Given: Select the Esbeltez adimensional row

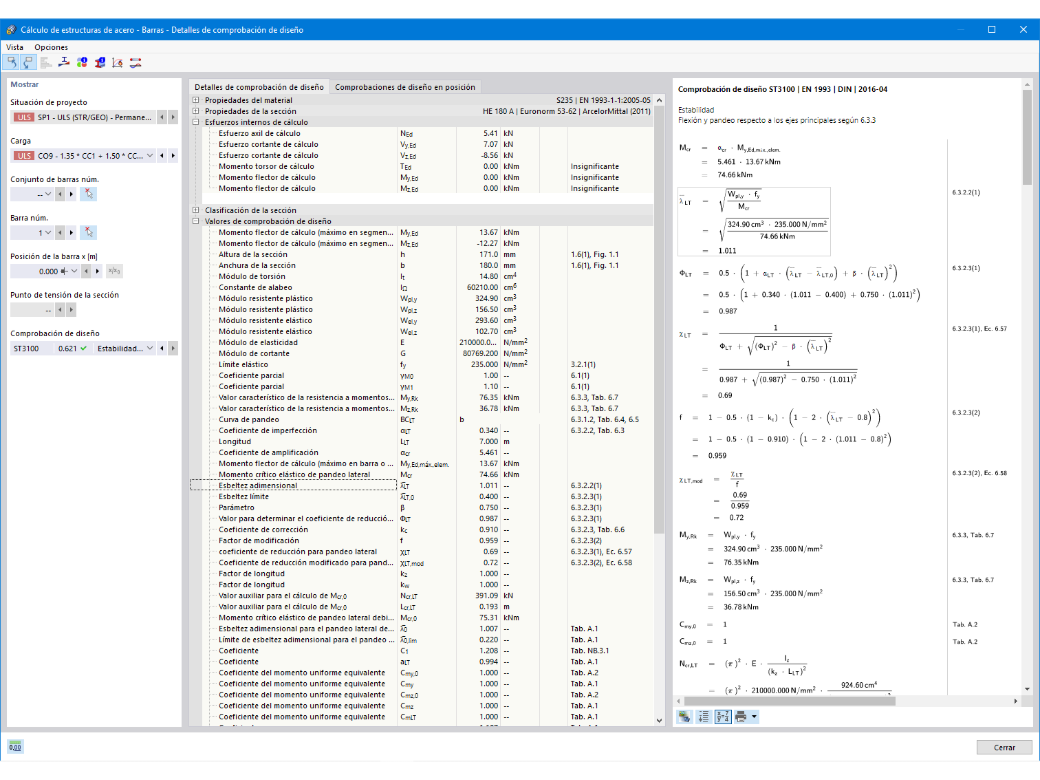Looking at the screenshot, I should pyautogui.click(x=421, y=486).
